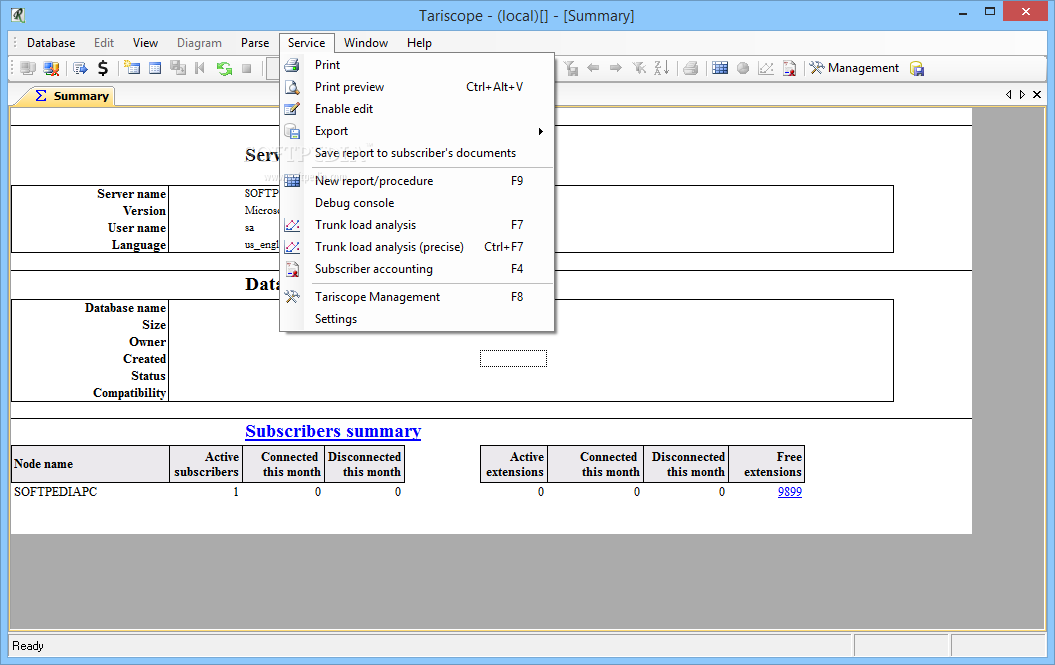Click the dollar sign toolbar icon
The height and width of the screenshot is (665, 1055).
point(103,68)
